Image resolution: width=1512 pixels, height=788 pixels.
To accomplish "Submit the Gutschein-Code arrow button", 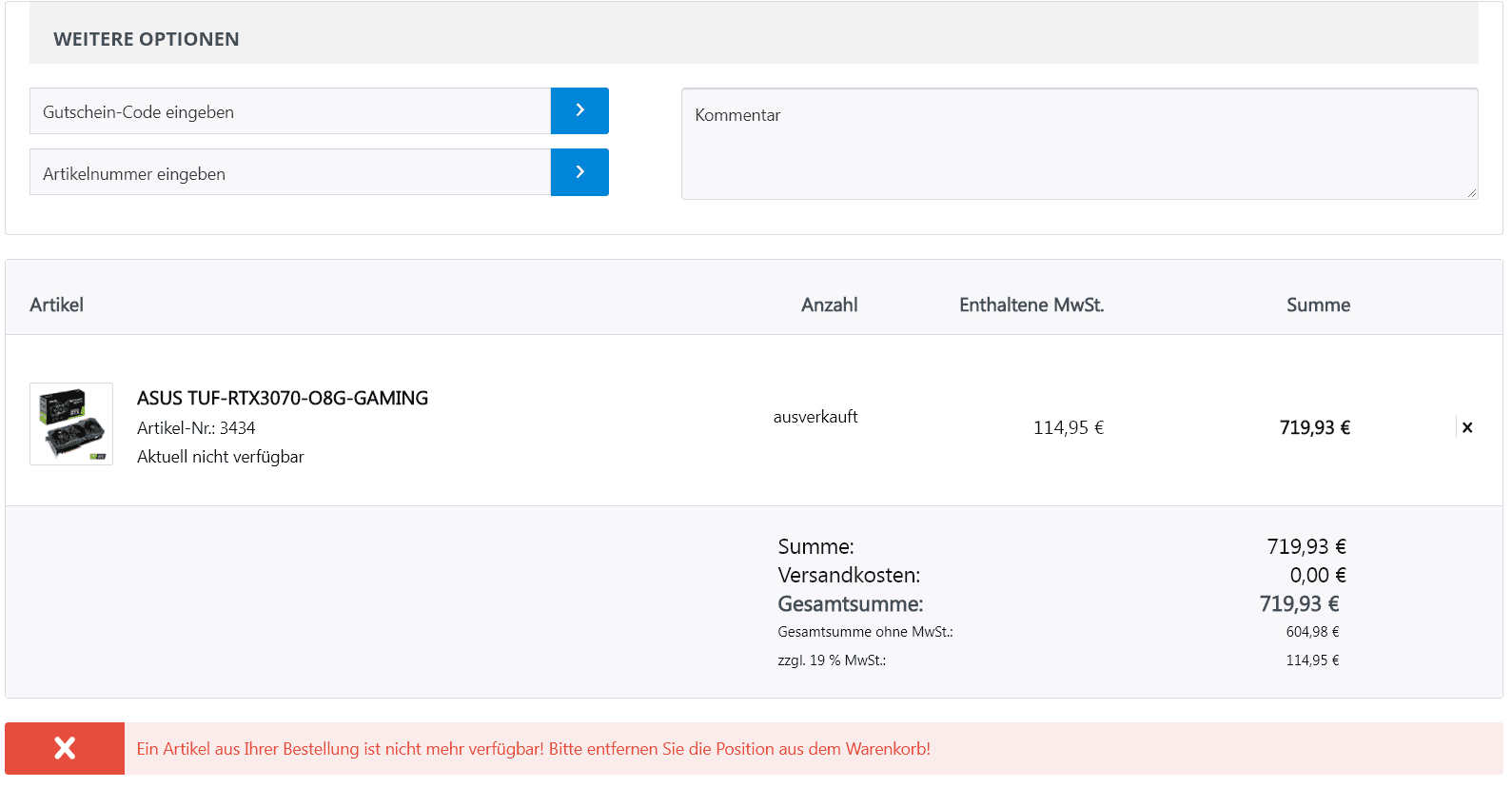I will tap(579, 110).
